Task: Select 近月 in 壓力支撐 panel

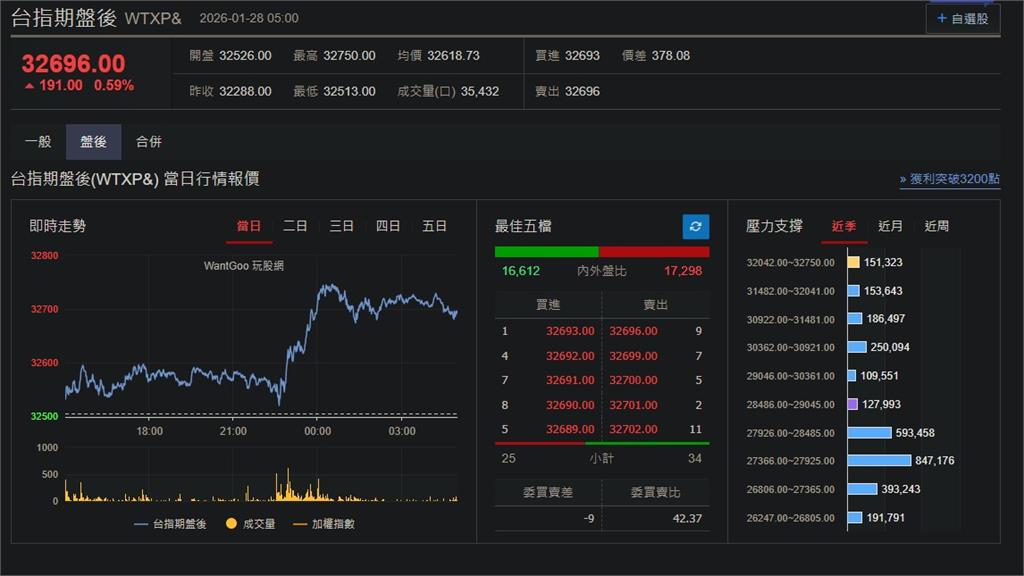Action: [x=890, y=226]
